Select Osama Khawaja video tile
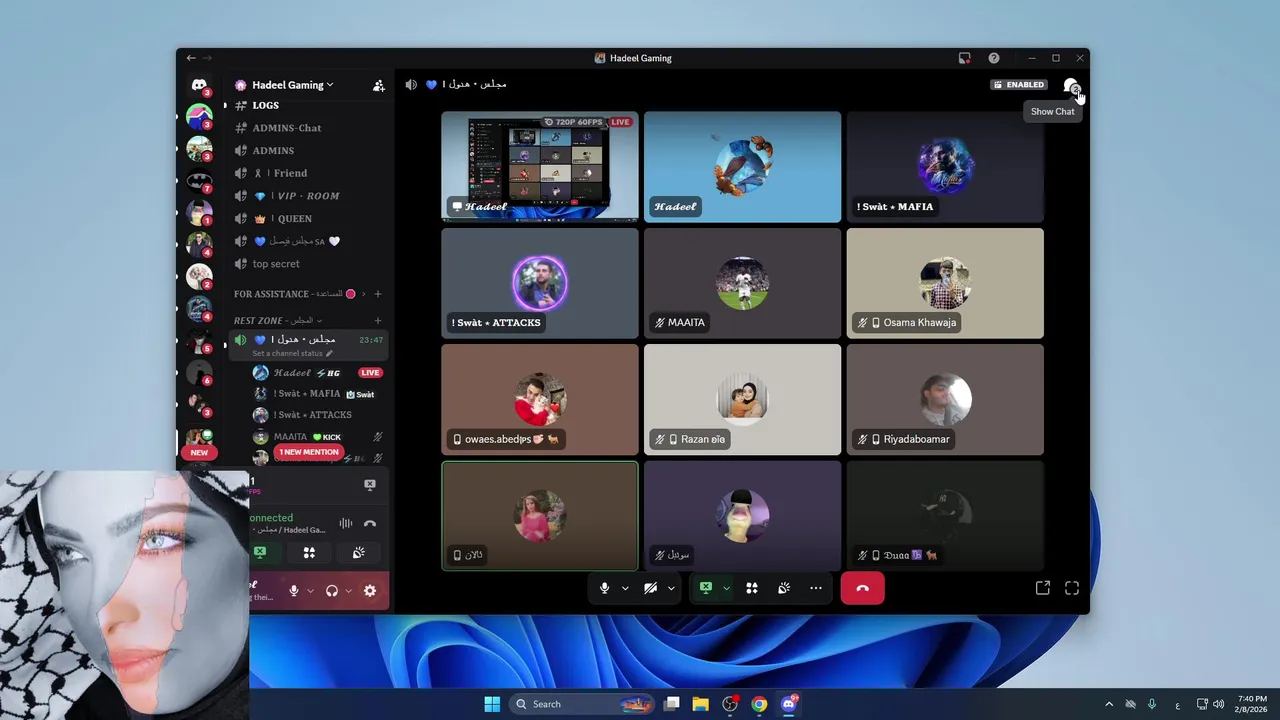The image size is (1280, 720). pyautogui.click(x=945, y=283)
